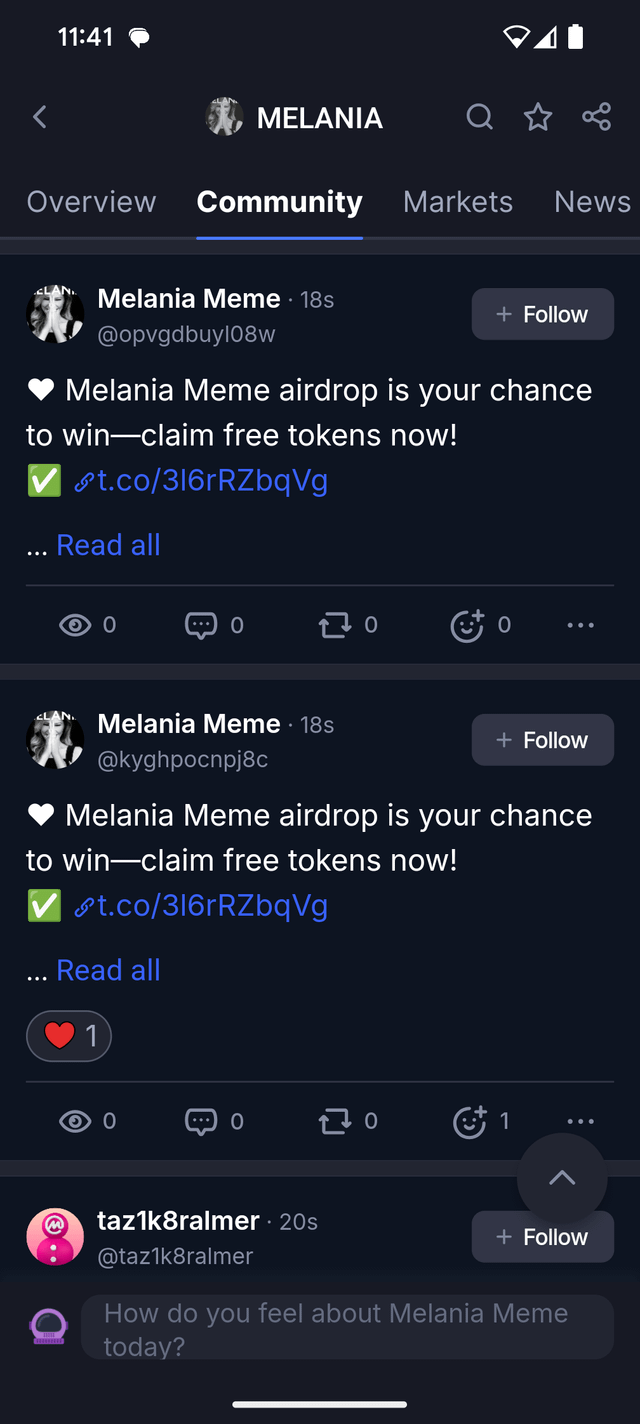Tap the back arrow in the header
Screen dimensions: 640x1424
(40, 118)
